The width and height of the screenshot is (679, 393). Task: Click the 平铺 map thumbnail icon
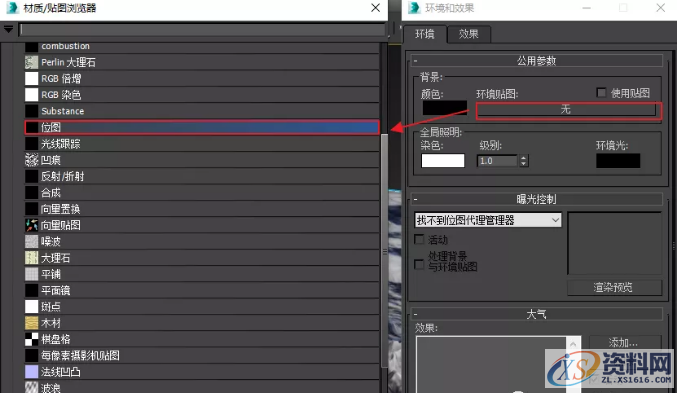coord(31,274)
